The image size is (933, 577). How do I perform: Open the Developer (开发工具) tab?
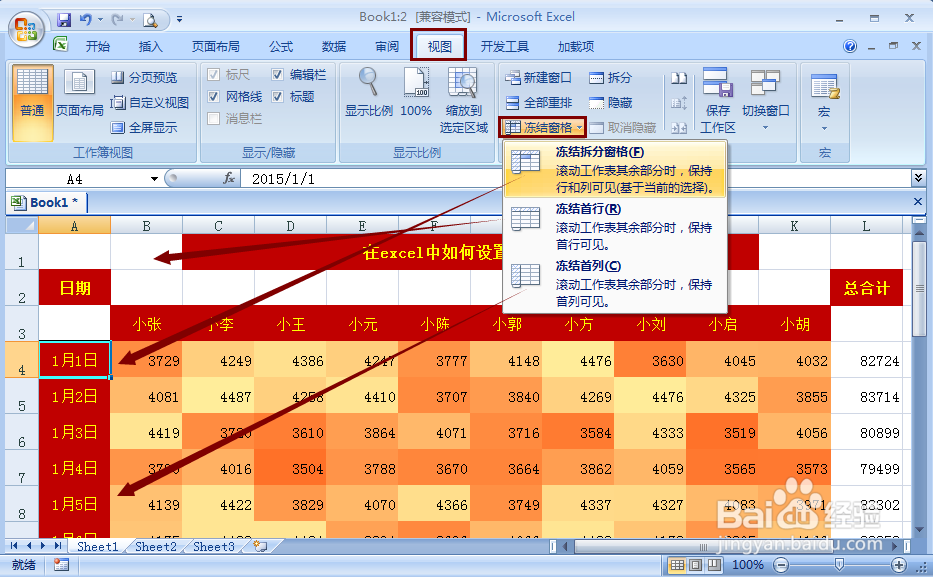[x=505, y=46]
